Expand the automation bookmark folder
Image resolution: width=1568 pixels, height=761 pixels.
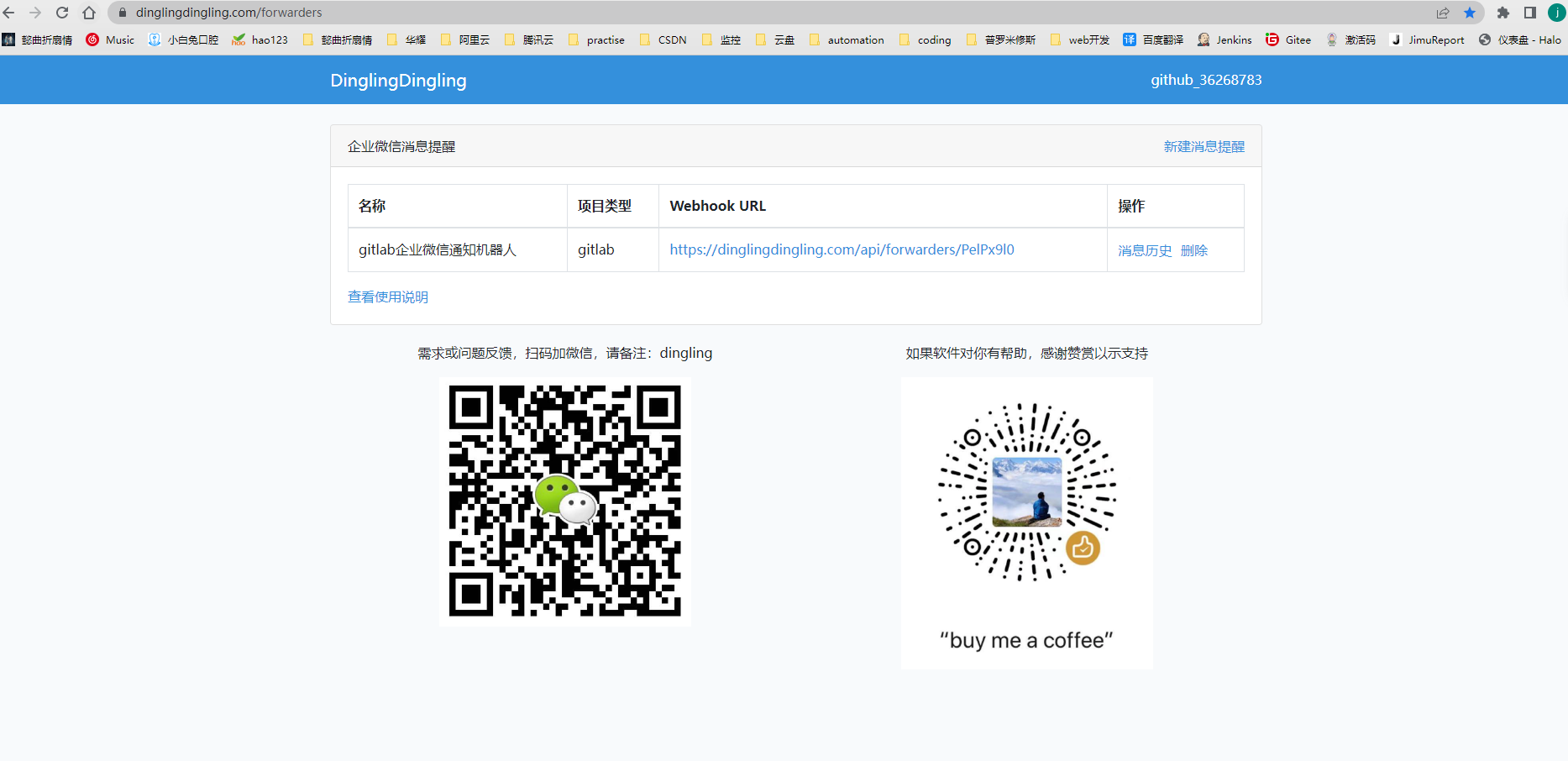[846, 39]
